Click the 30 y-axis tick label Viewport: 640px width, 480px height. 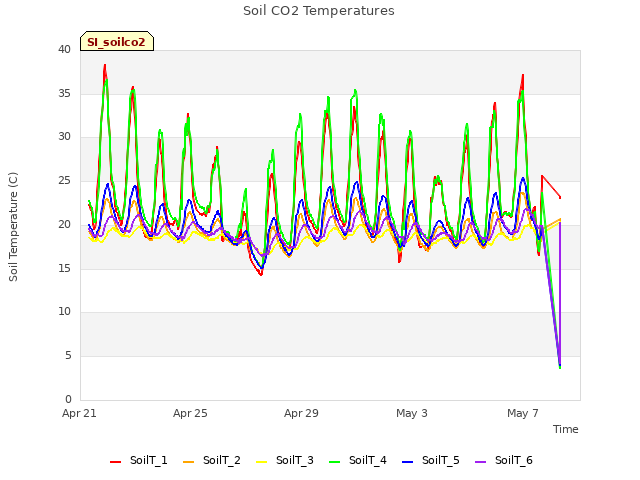tap(64, 137)
